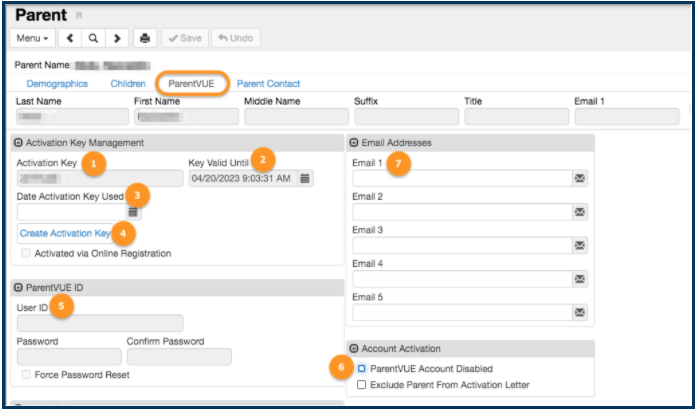This screenshot has height=410, width=695.
Task: Click the previous record arrow icon
Action: pos(70,39)
